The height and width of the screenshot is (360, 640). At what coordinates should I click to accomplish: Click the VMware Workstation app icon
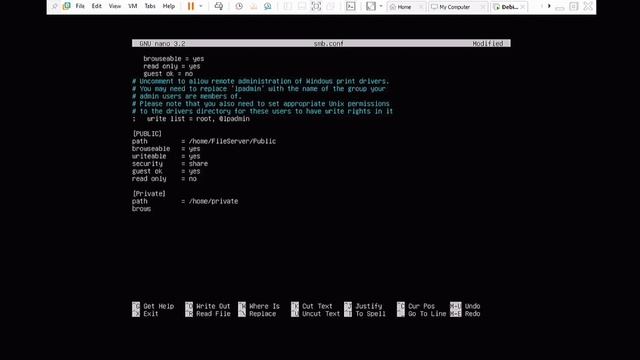tap(67, 6)
